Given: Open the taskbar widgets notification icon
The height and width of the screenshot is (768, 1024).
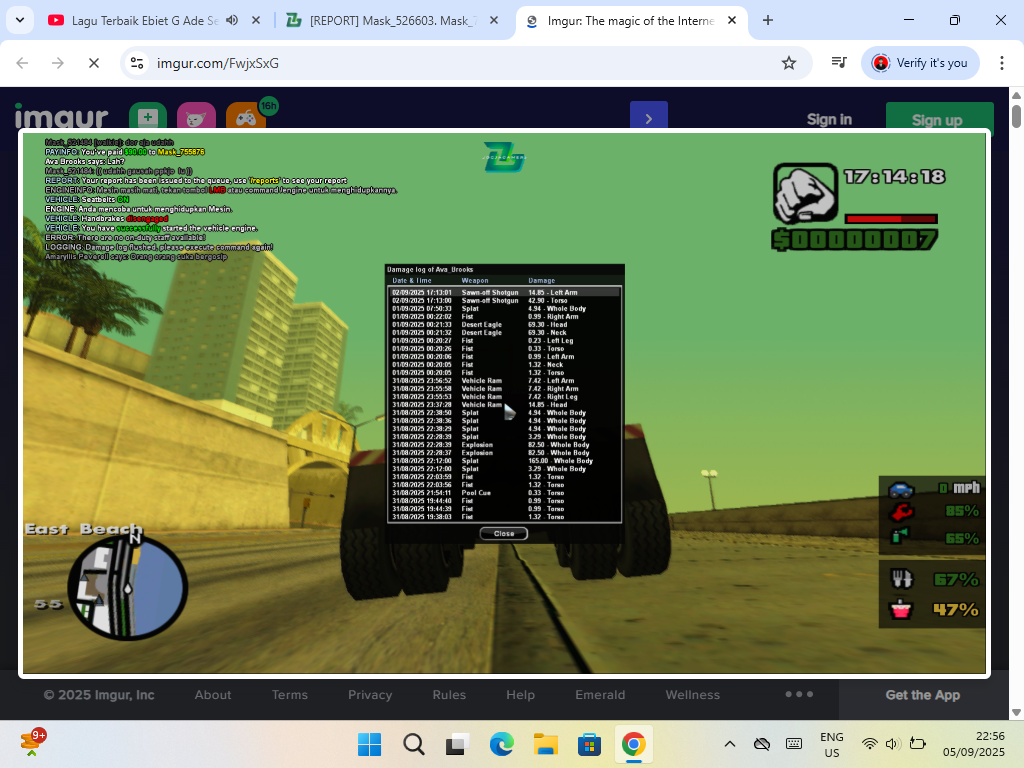Looking at the screenshot, I should pyautogui.click(x=32, y=743).
